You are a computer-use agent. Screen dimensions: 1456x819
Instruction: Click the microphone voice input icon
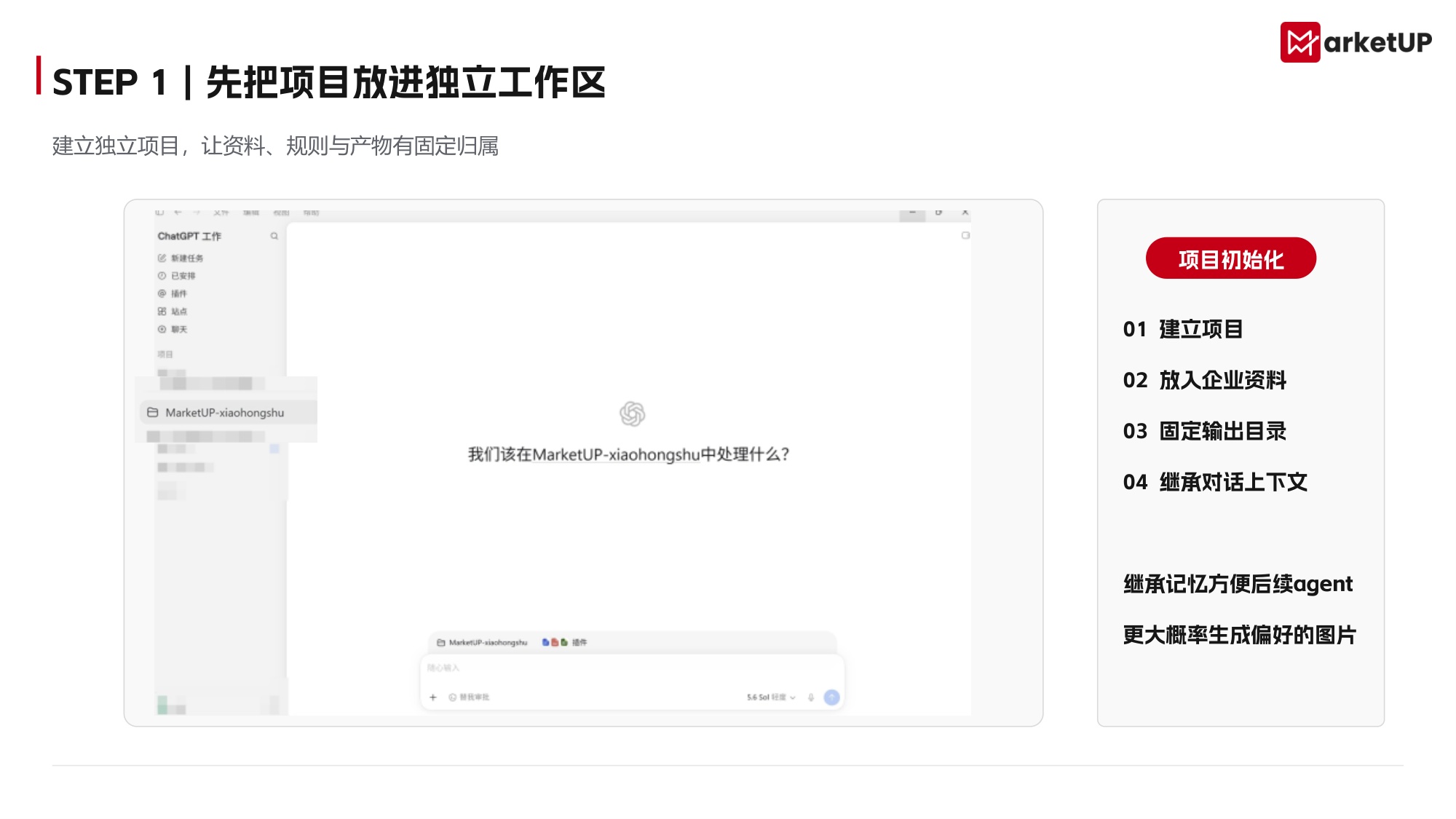(x=811, y=697)
